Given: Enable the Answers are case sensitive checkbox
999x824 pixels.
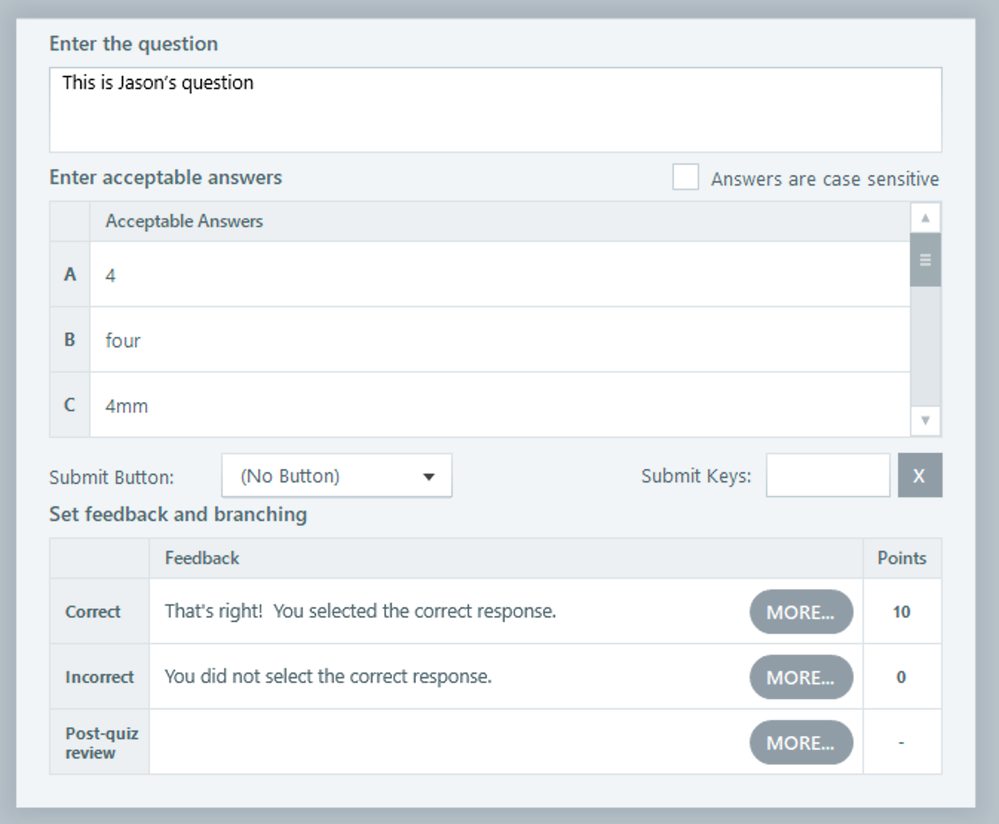Looking at the screenshot, I should [x=686, y=177].
